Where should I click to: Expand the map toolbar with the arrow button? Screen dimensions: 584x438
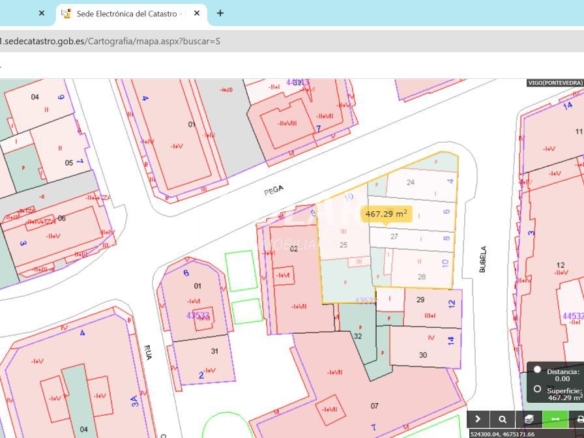point(478,420)
